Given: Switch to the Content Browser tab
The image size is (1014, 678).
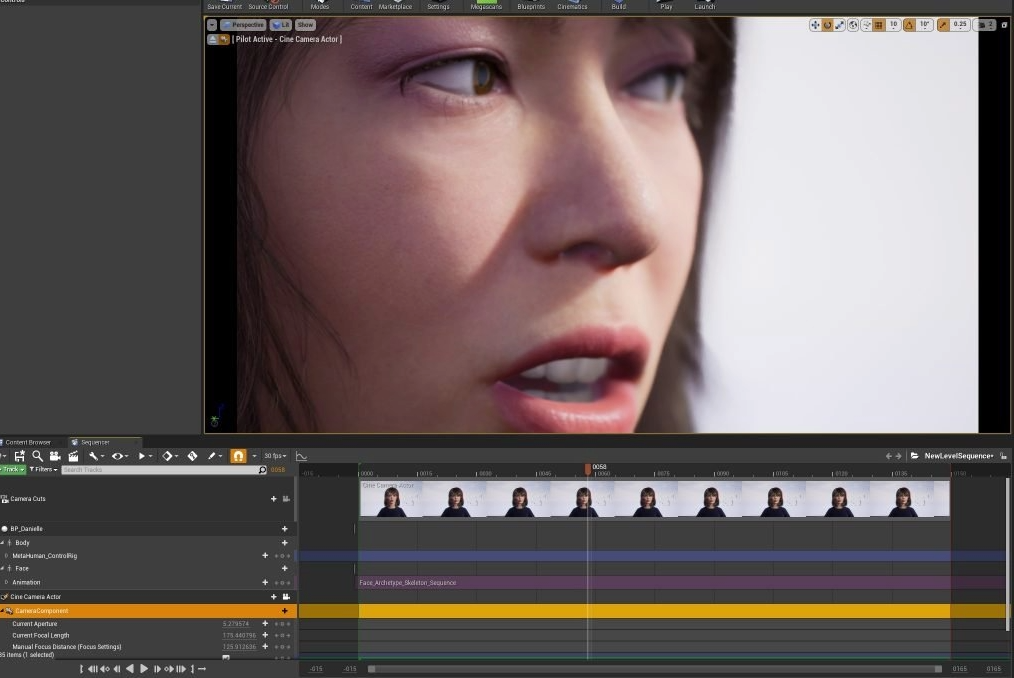Looking at the screenshot, I should 27,441.
